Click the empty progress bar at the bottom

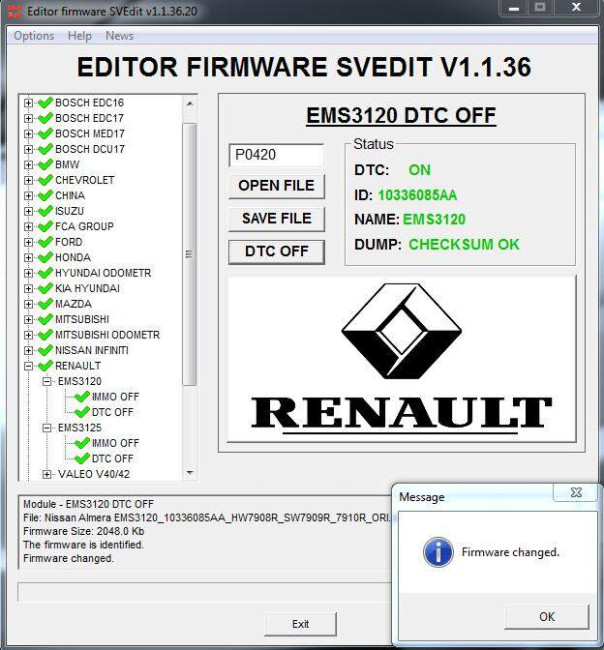(203, 592)
